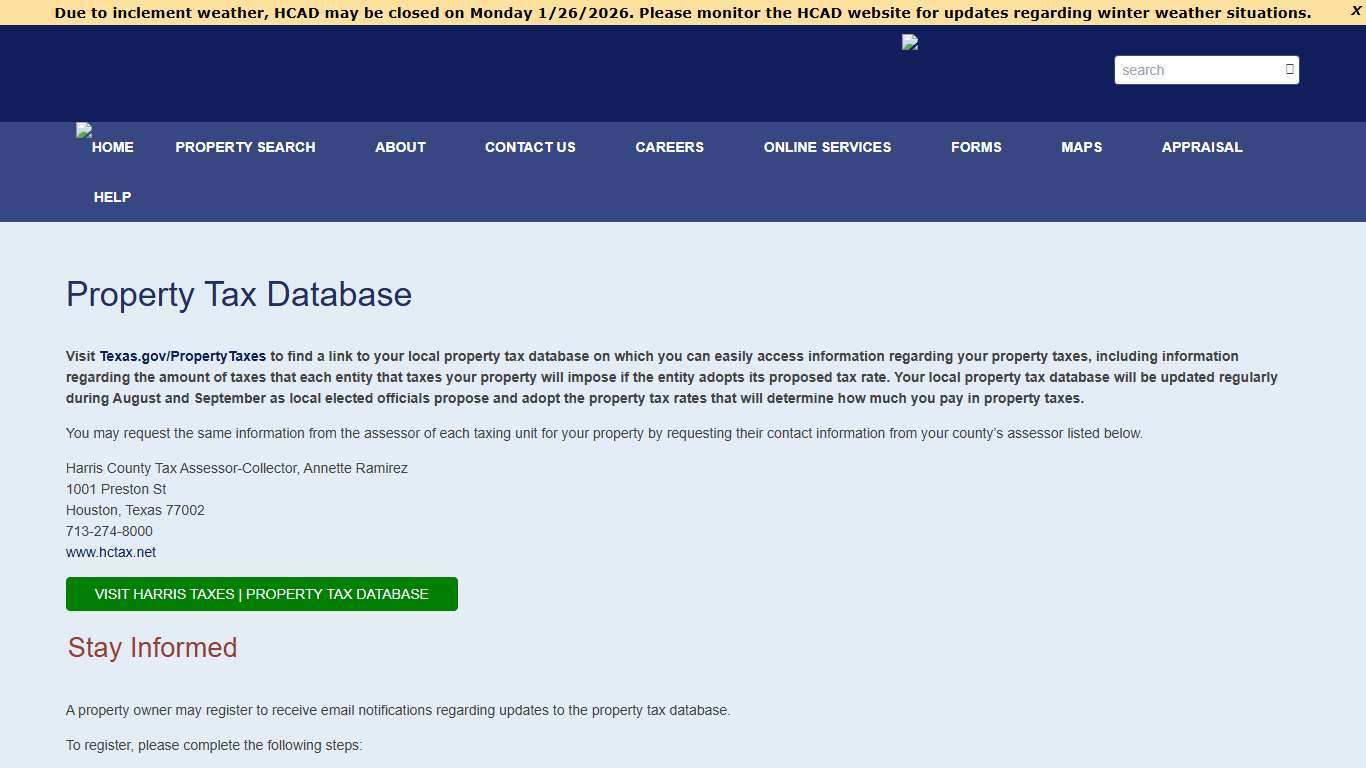Viewport: 1366px width, 768px height.
Task: Click the Stay Informed heading
Action: pyautogui.click(x=152, y=647)
